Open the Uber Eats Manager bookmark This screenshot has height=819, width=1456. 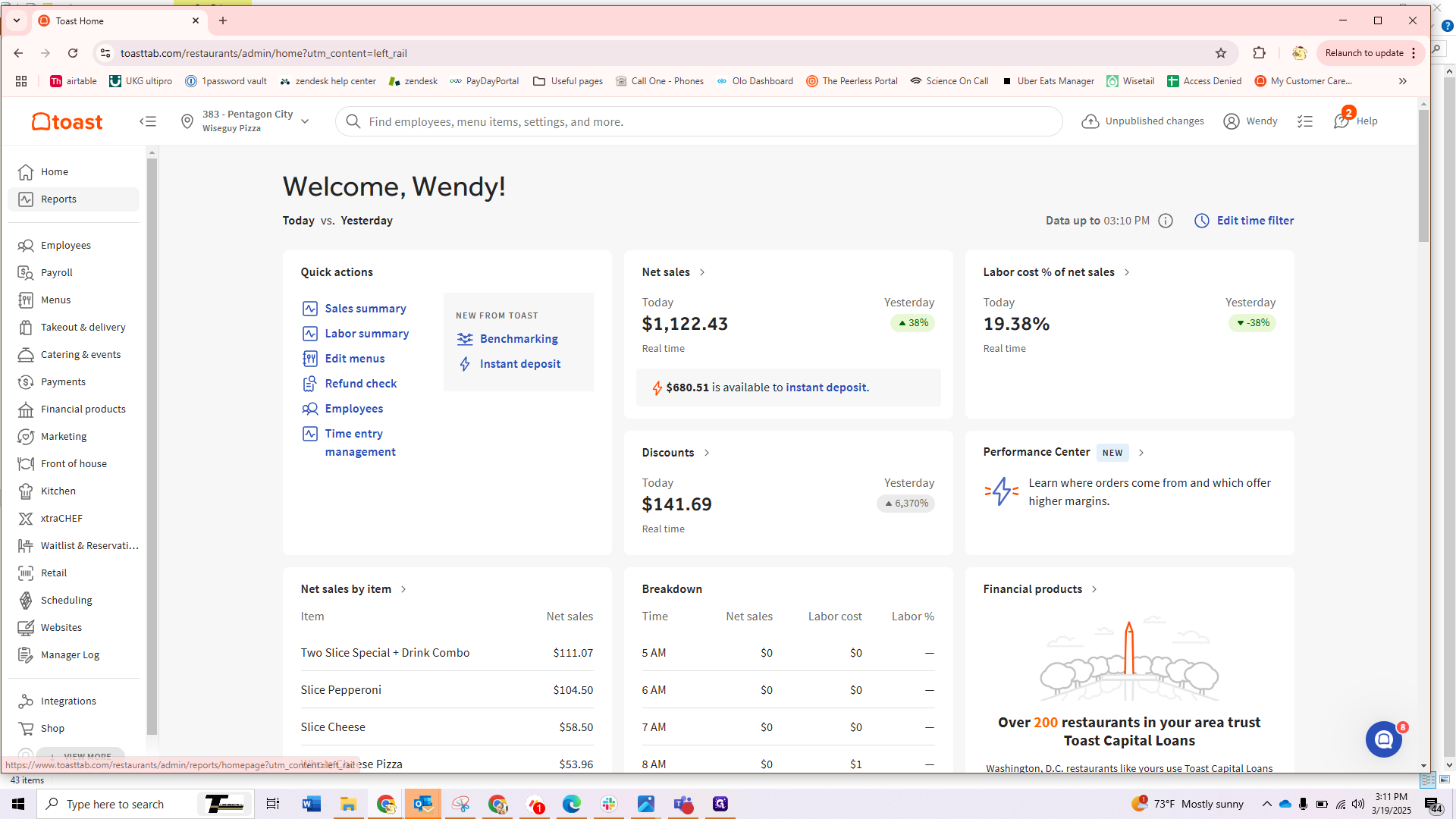[x=1048, y=81]
